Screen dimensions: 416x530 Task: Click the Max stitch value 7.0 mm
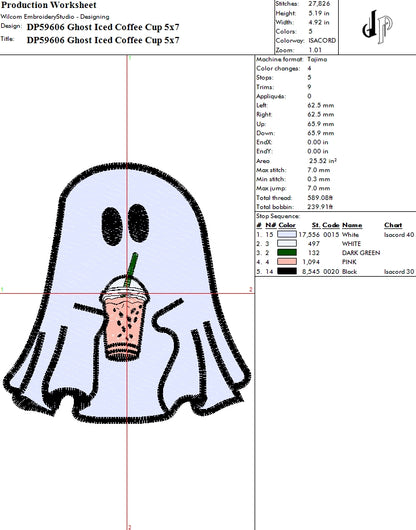(319, 170)
